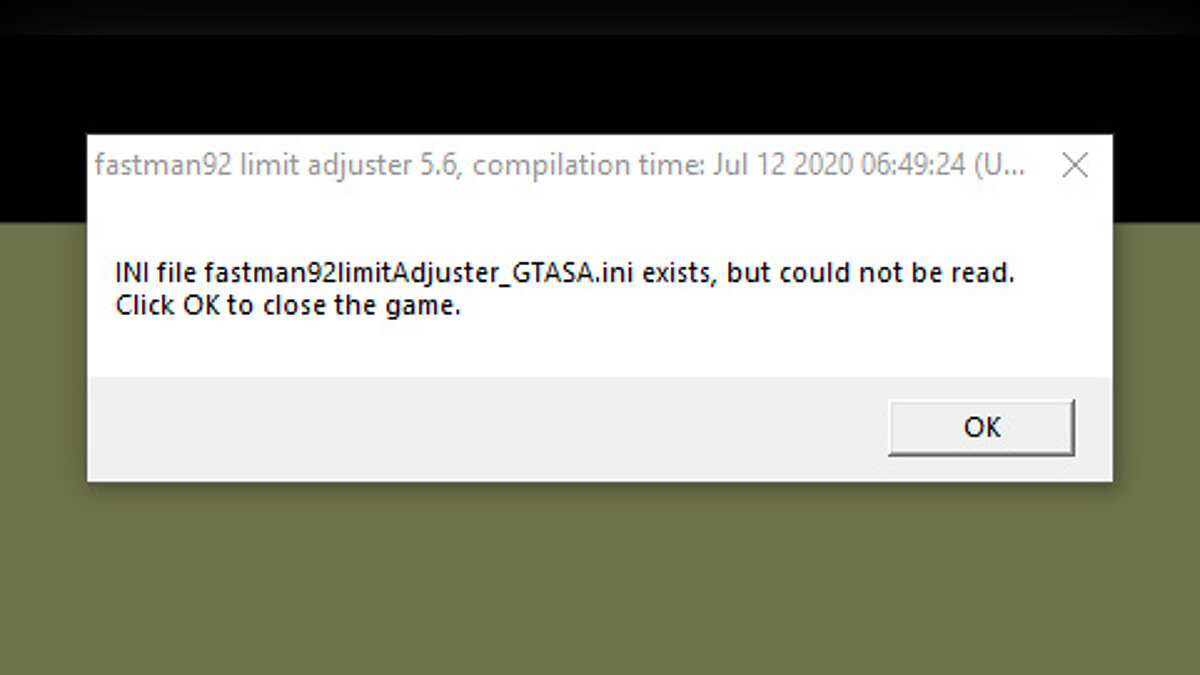Click gray footer strip left of OK
This screenshot has width=1200, height=675.
point(480,428)
